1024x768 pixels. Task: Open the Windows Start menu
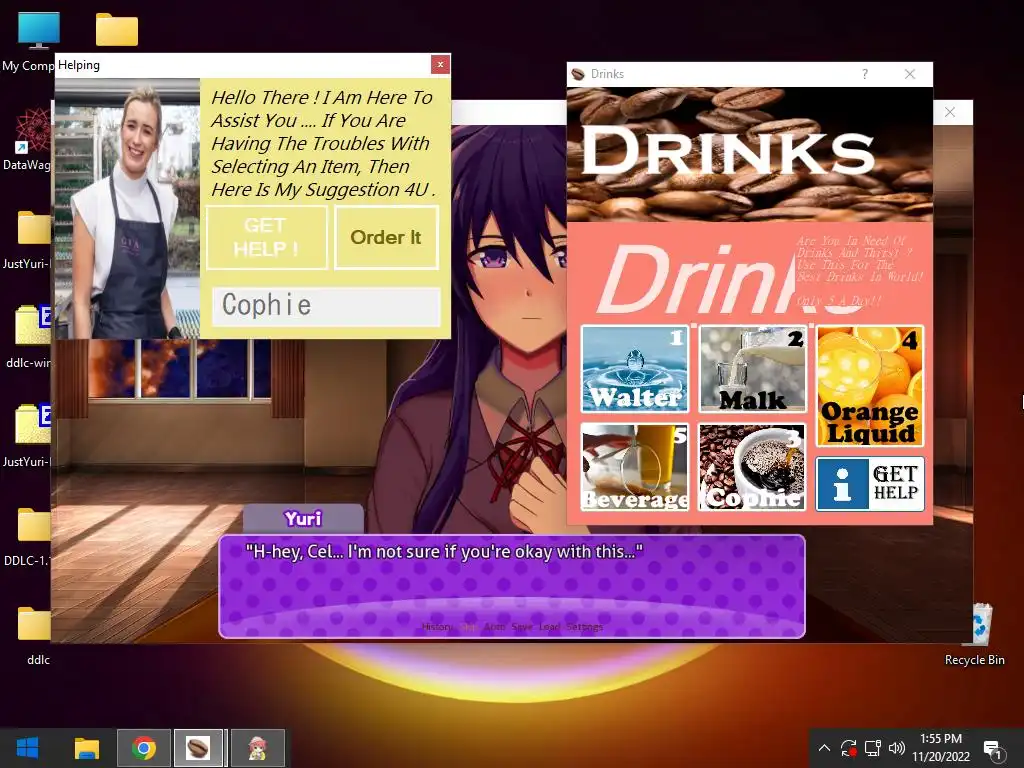[x=27, y=748]
